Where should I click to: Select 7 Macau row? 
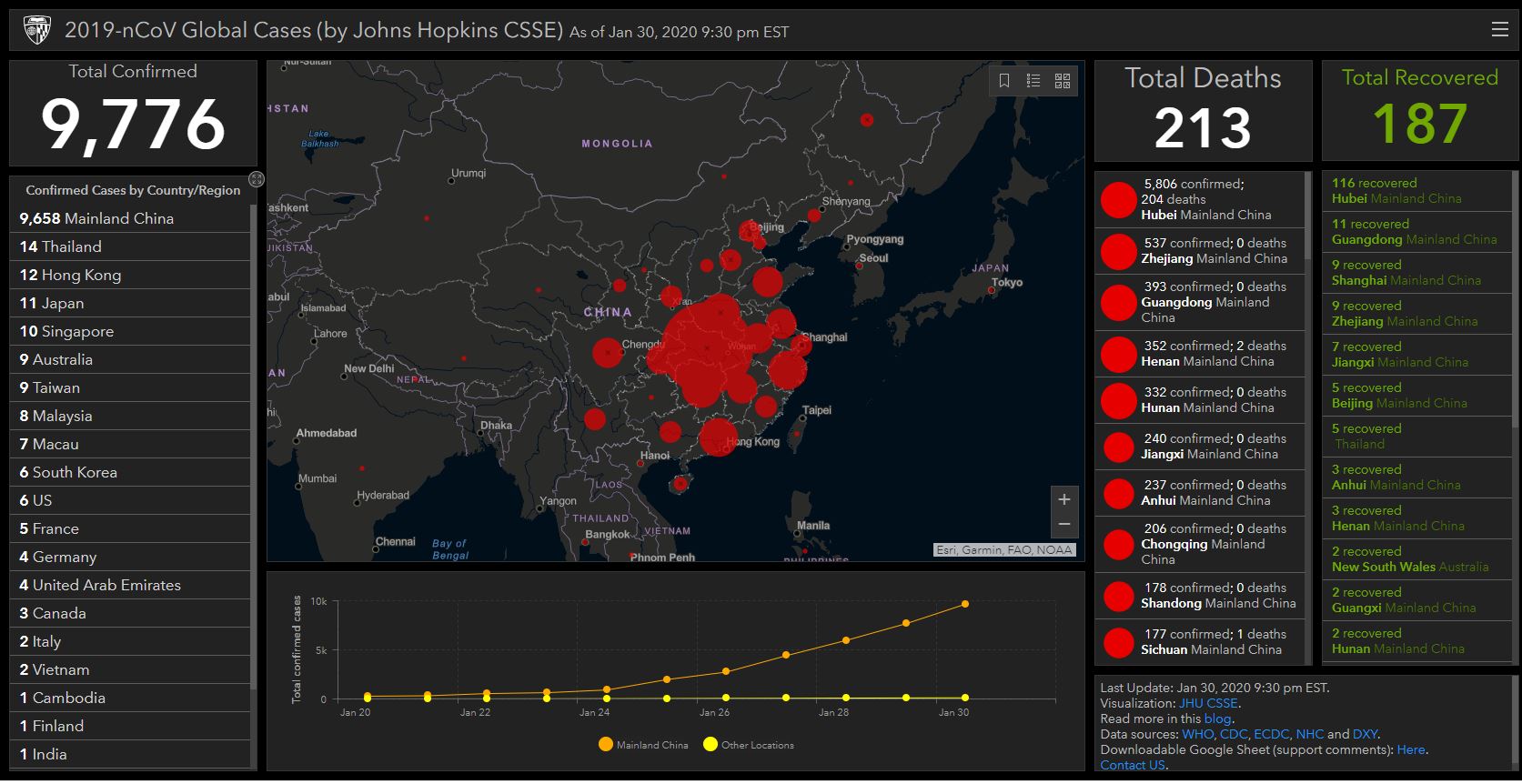(x=130, y=444)
